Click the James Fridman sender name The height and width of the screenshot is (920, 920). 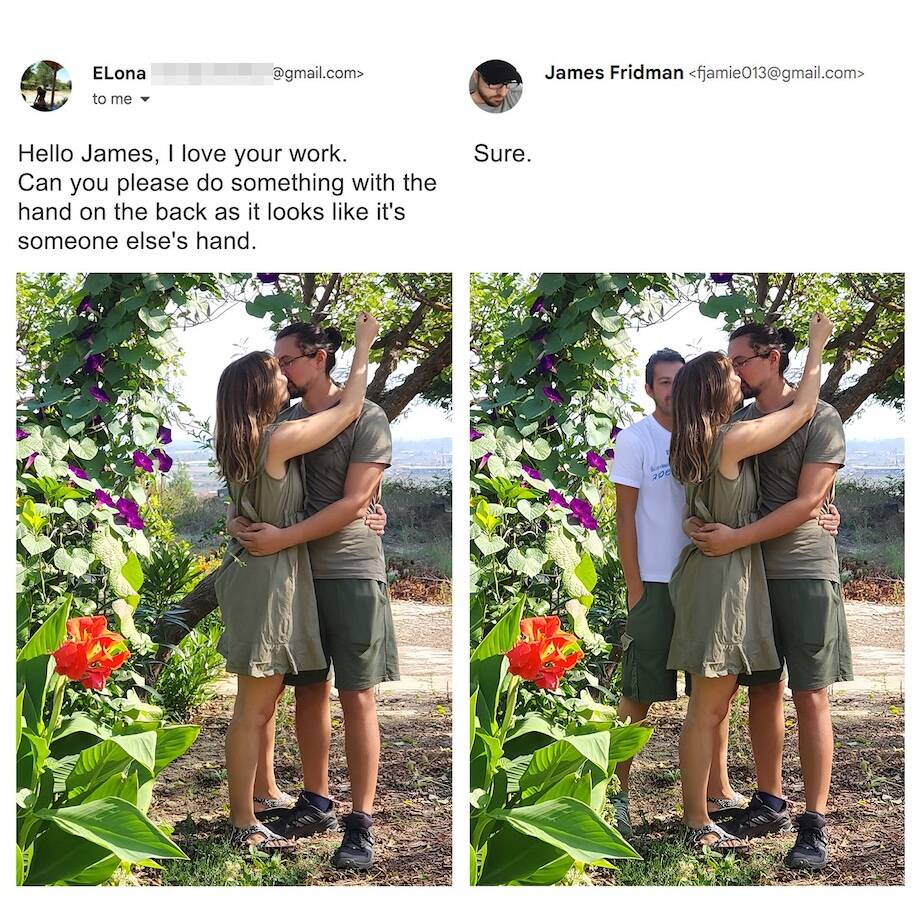click(x=614, y=73)
